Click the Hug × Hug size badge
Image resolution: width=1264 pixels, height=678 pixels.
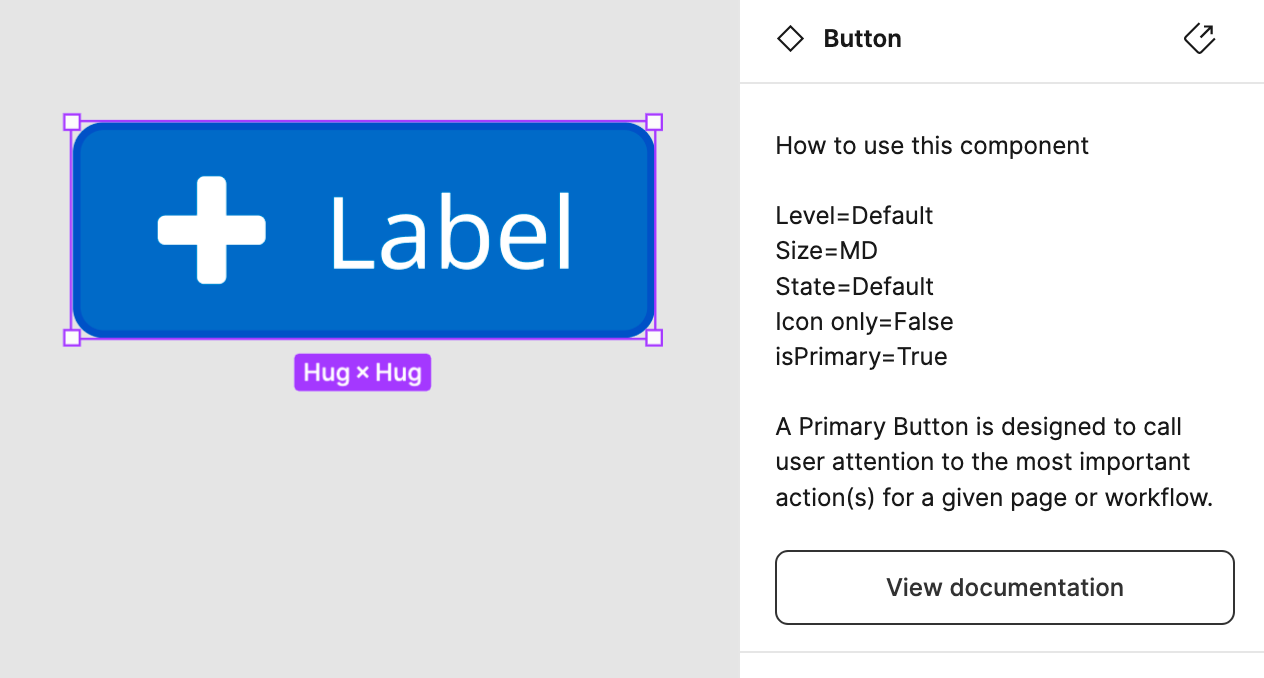[362, 372]
